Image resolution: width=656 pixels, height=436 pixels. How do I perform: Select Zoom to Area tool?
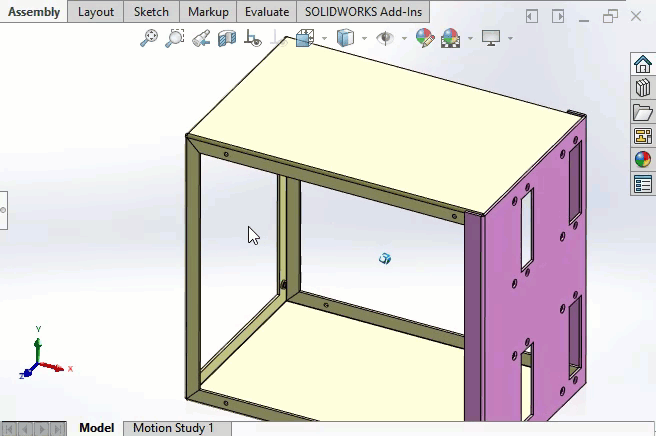pos(175,38)
